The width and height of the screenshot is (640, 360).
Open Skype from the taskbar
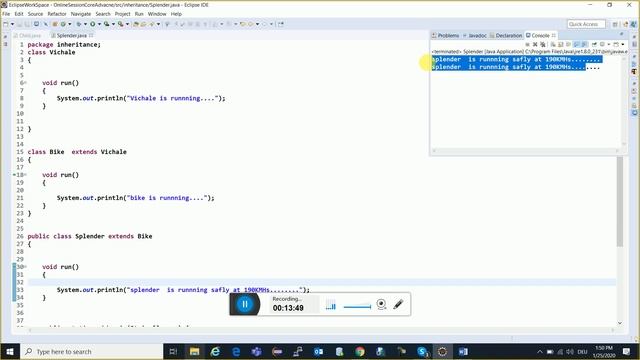pyautogui.click(x=422, y=351)
